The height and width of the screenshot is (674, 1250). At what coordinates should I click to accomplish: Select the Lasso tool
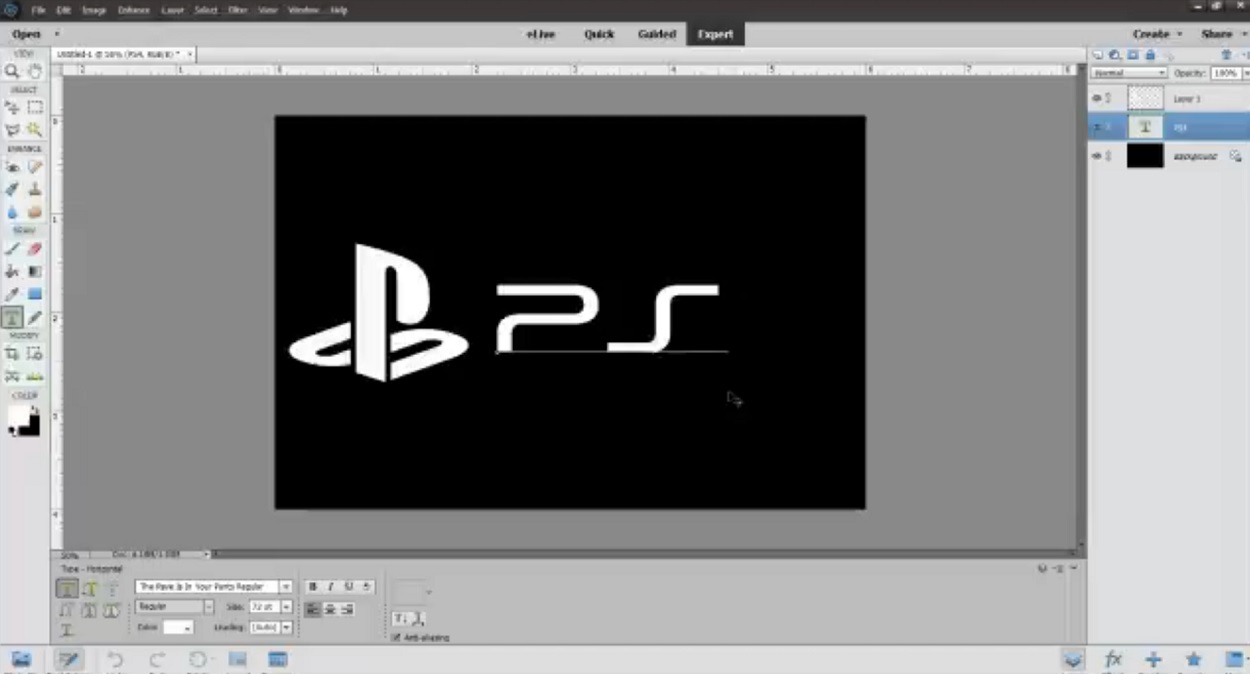click(12, 129)
